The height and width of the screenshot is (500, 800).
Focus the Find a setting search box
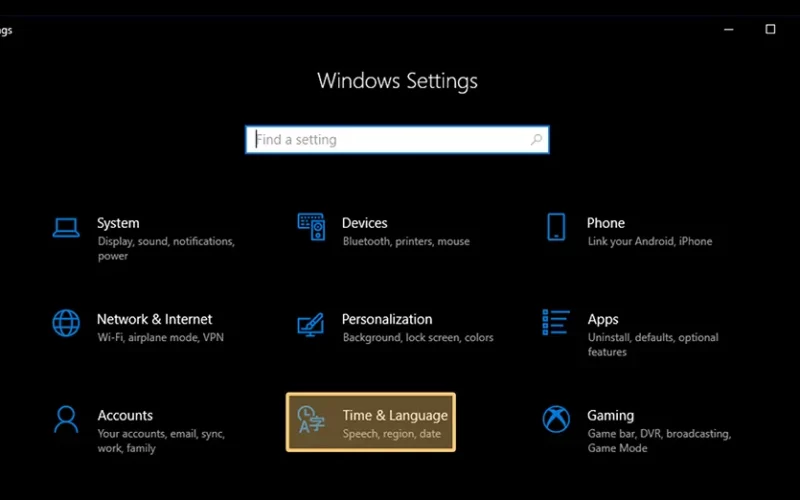[397, 139]
